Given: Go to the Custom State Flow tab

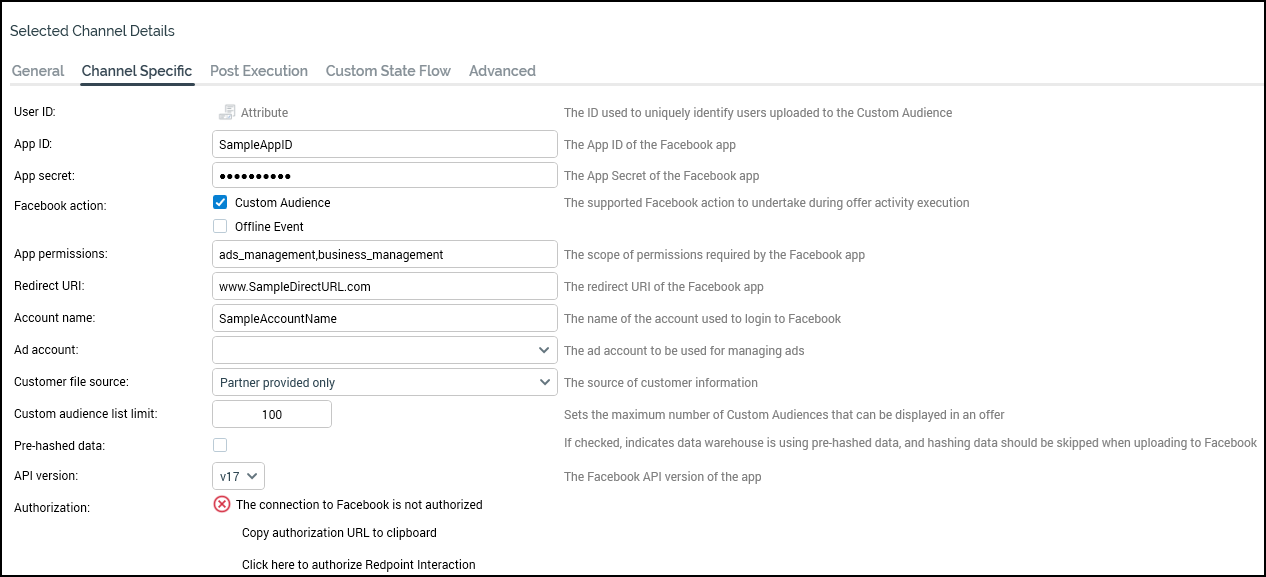Looking at the screenshot, I should pyautogui.click(x=388, y=71).
